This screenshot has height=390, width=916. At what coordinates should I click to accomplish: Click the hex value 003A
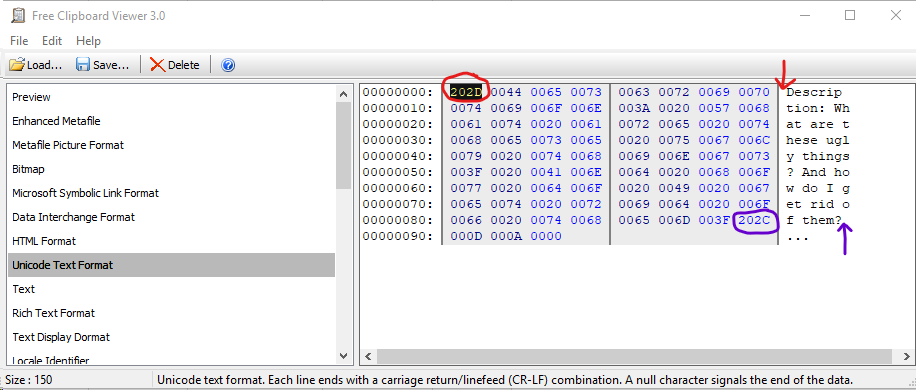(x=634, y=108)
